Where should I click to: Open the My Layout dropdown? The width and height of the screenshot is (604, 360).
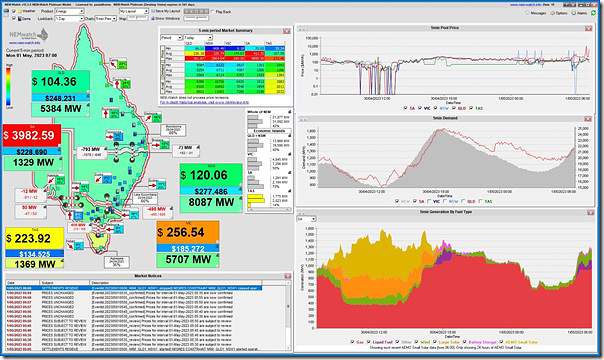point(134,12)
